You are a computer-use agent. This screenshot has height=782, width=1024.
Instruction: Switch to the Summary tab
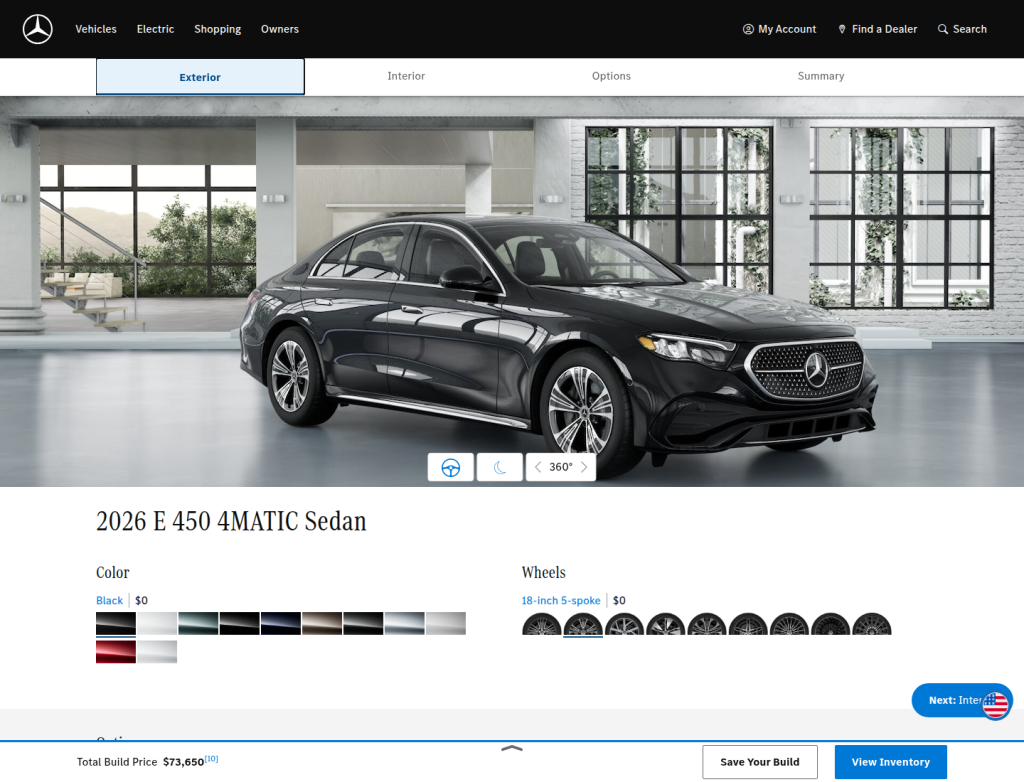tap(821, 76)
